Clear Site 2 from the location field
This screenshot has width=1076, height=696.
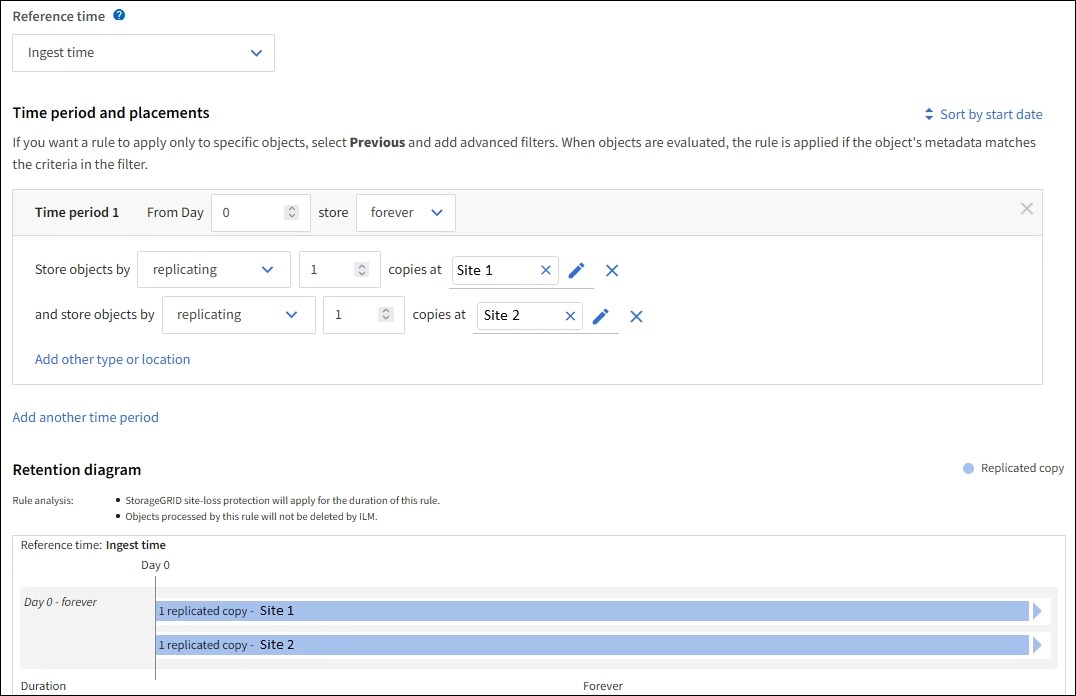(570, 315)
